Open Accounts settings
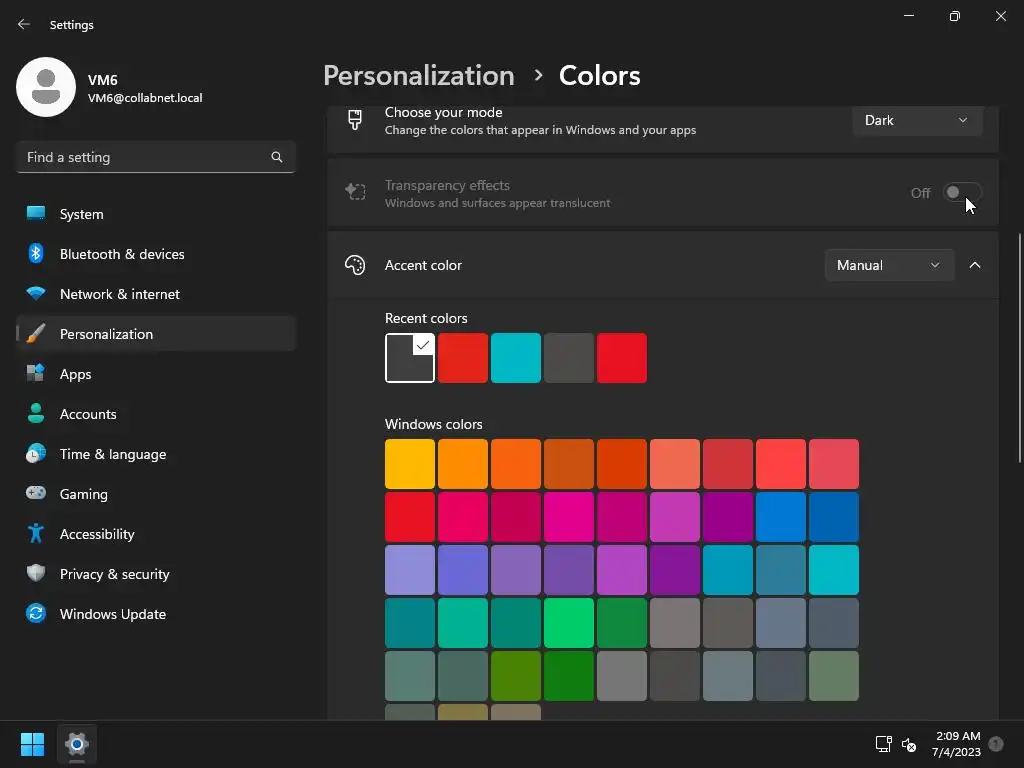Image resolution: width=1024 pixels, height=768 pixels. (x=156, y=413)
